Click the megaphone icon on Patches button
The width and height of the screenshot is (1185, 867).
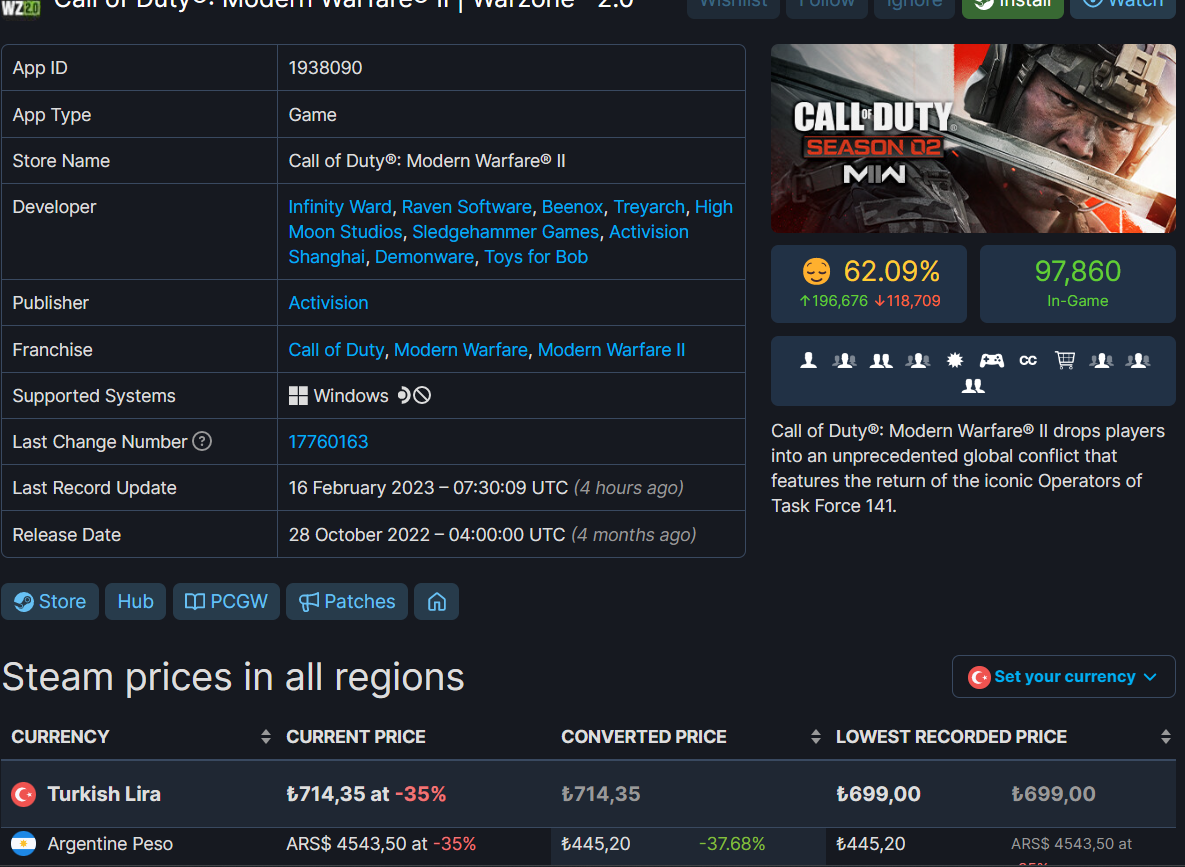click(x=308, y=602)
